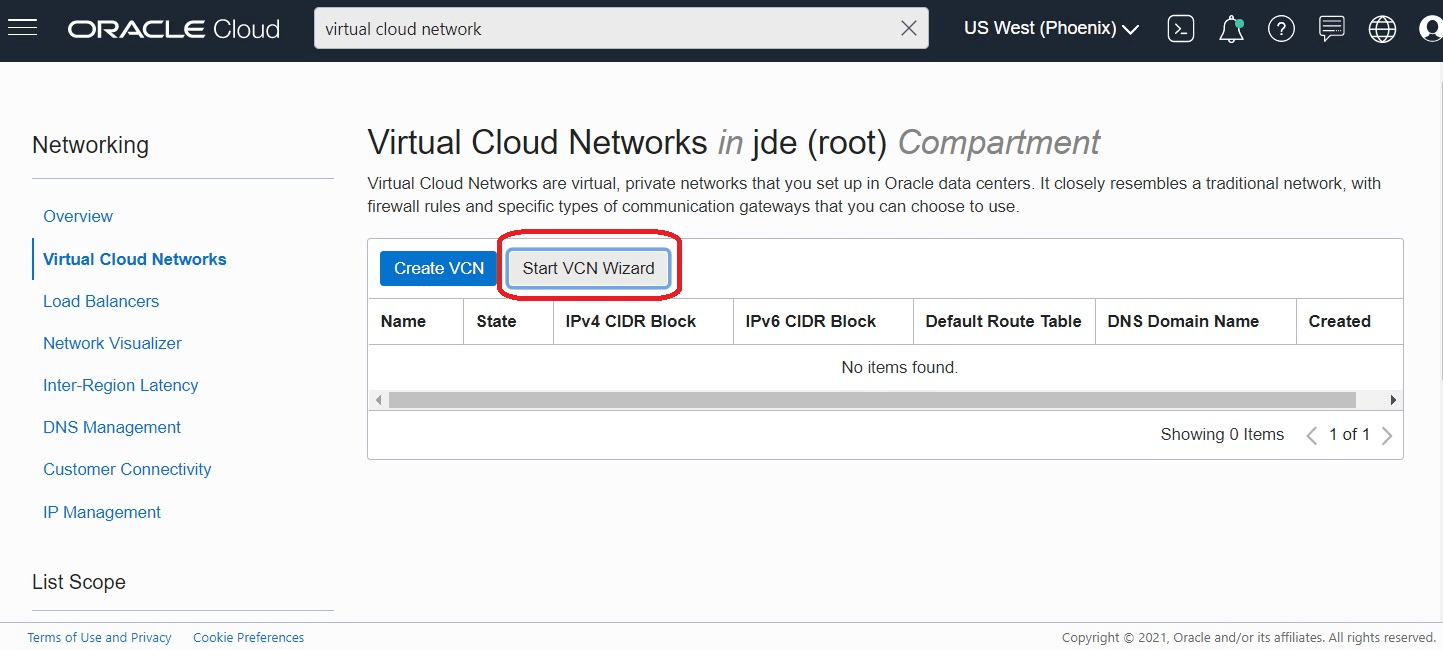
Task: Open the Help question mark menu
Action: click(x=1281, y=29)
